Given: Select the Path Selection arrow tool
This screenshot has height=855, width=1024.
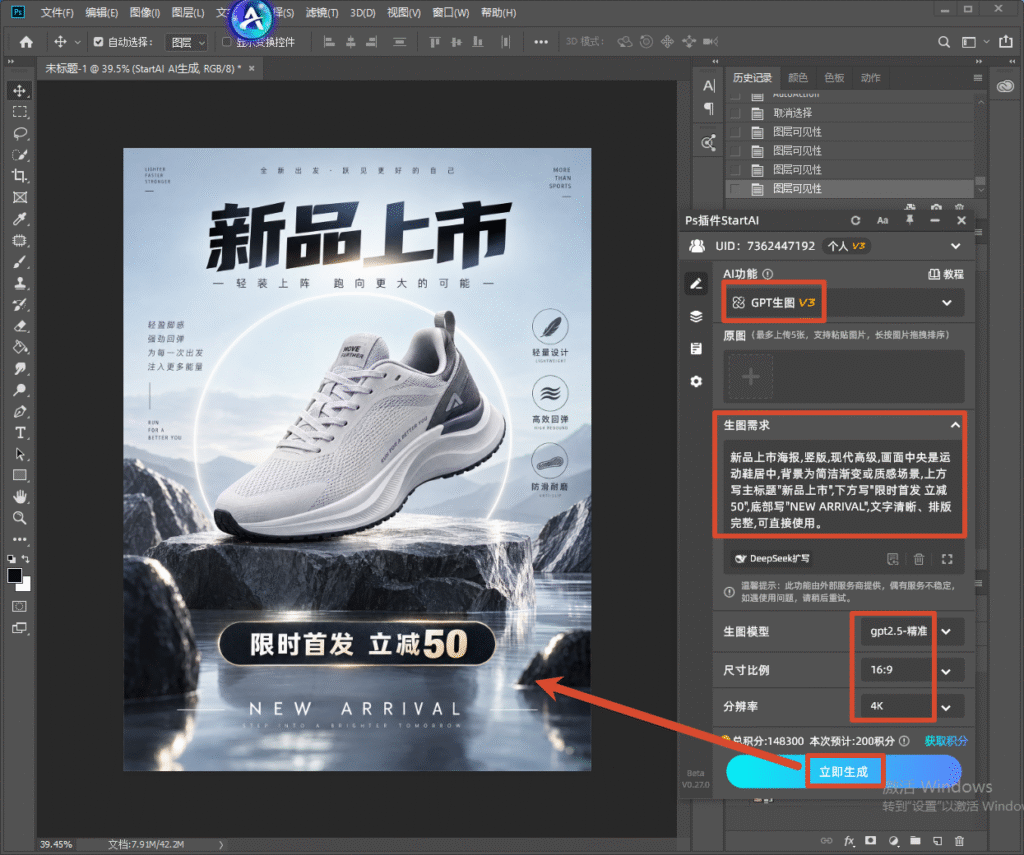Looking at the screenshot, I should 20,454.
